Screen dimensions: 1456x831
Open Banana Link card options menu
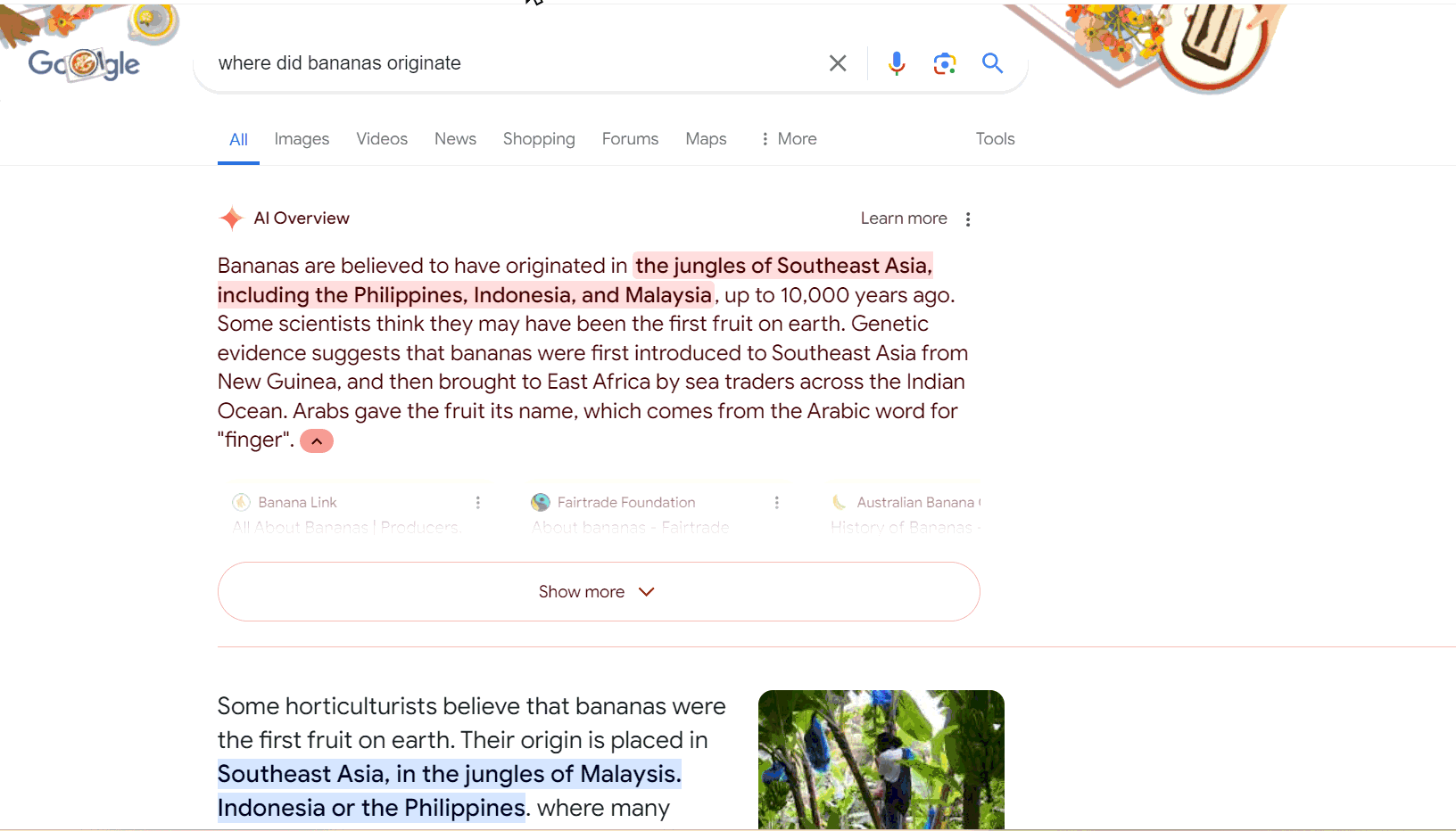coord(478,503)
